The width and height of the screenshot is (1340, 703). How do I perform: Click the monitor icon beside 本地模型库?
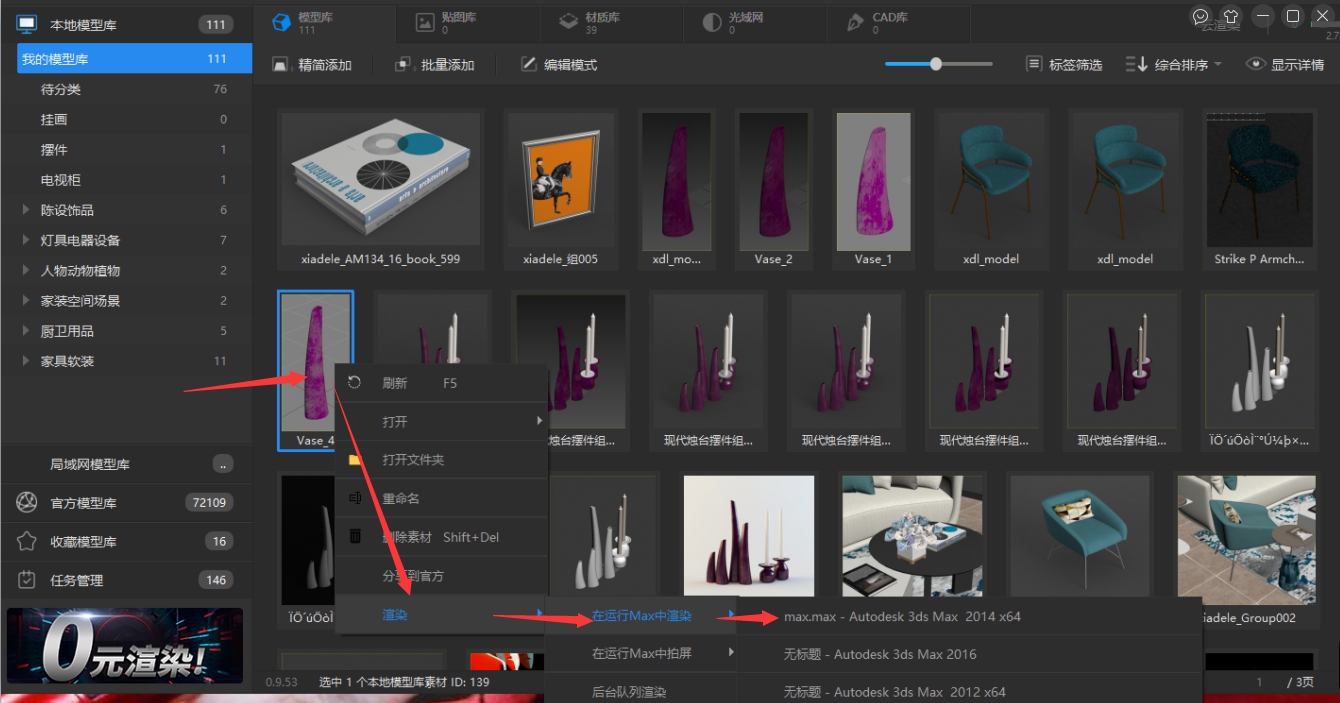click(x=28, y=24)
